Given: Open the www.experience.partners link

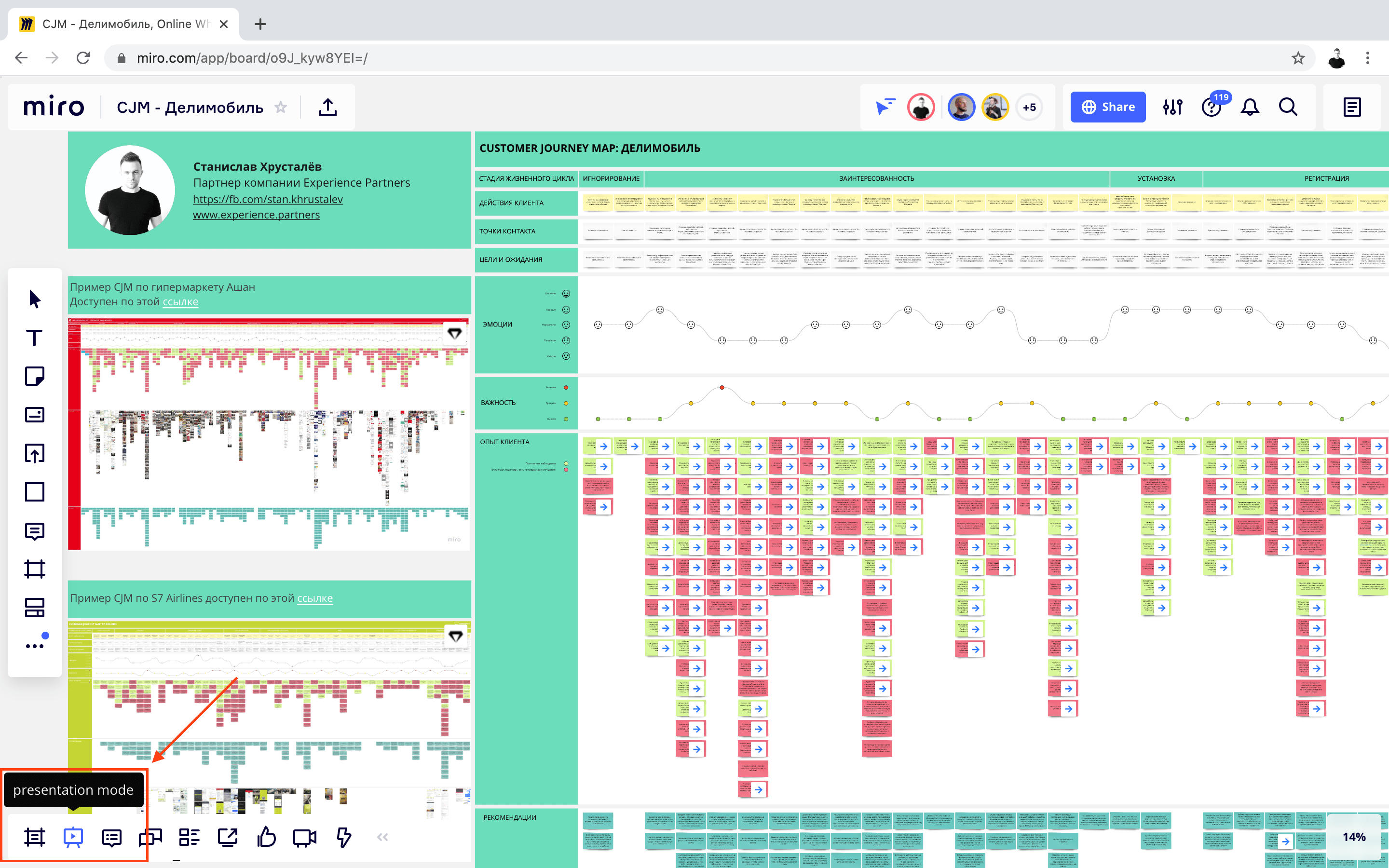Looking at the screenshot, I should point(256,215).
